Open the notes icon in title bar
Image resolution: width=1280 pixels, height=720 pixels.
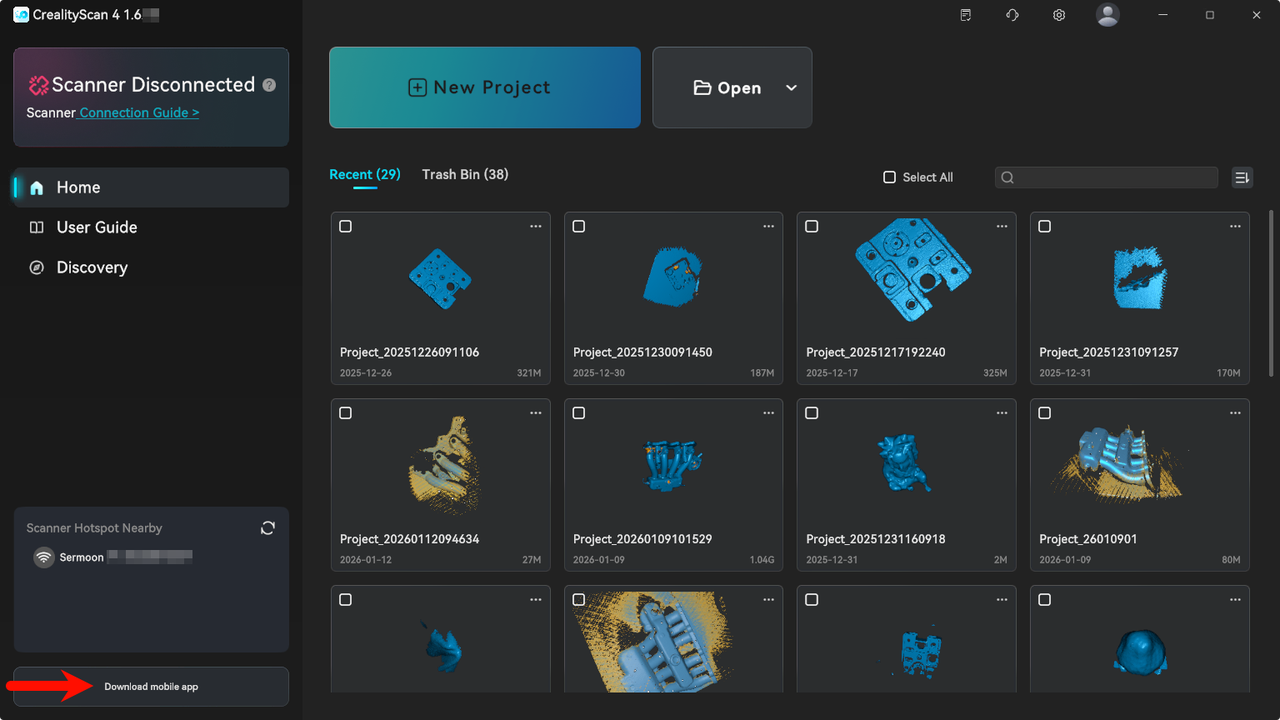click(x=965, y=15)
